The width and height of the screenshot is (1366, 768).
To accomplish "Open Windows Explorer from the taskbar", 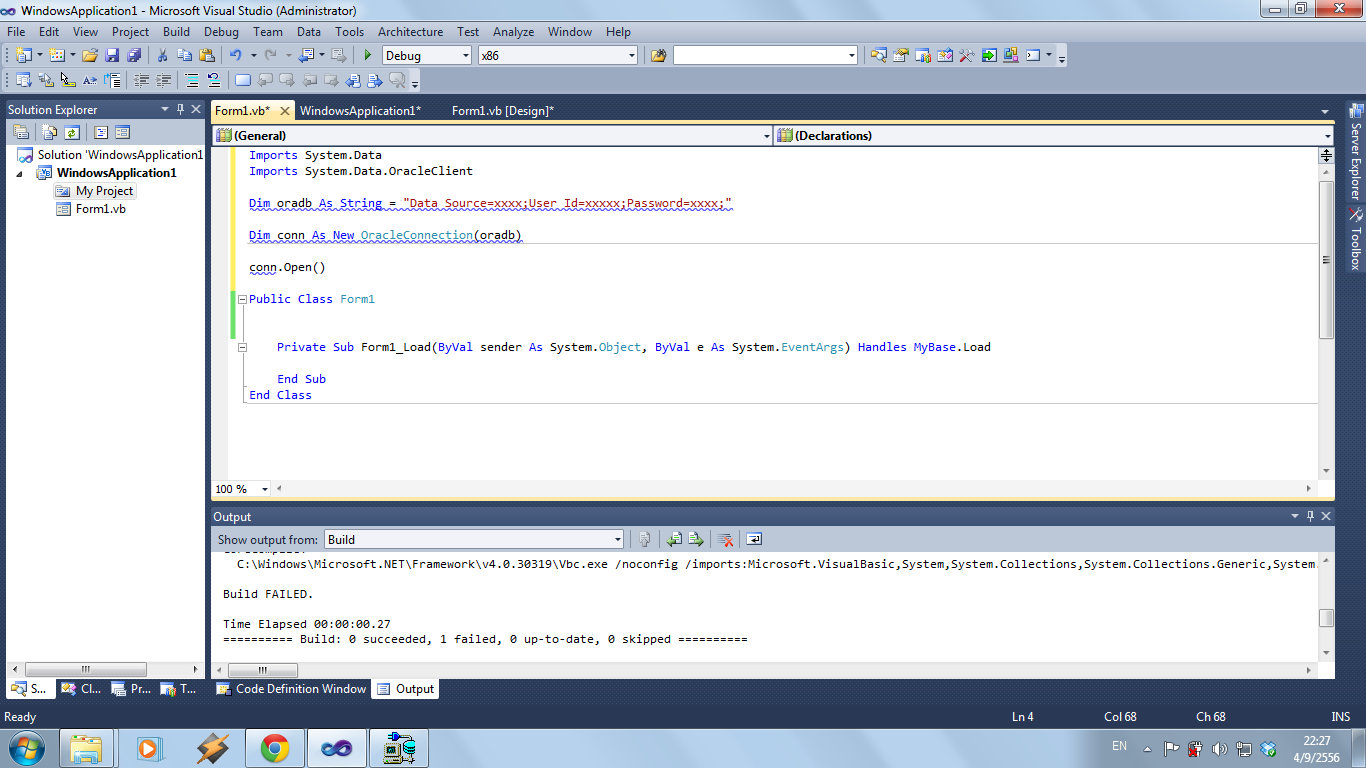I will (x=87, y=748).
